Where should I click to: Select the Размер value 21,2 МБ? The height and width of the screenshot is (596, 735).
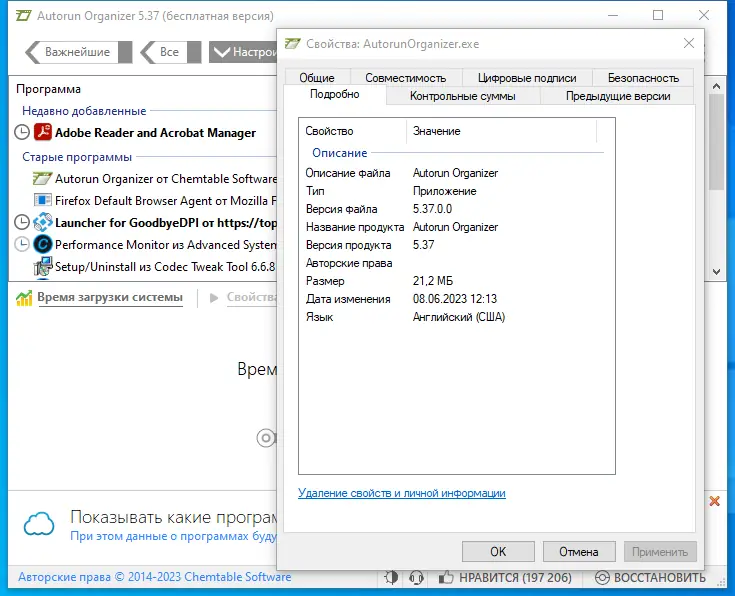[433, 281]
